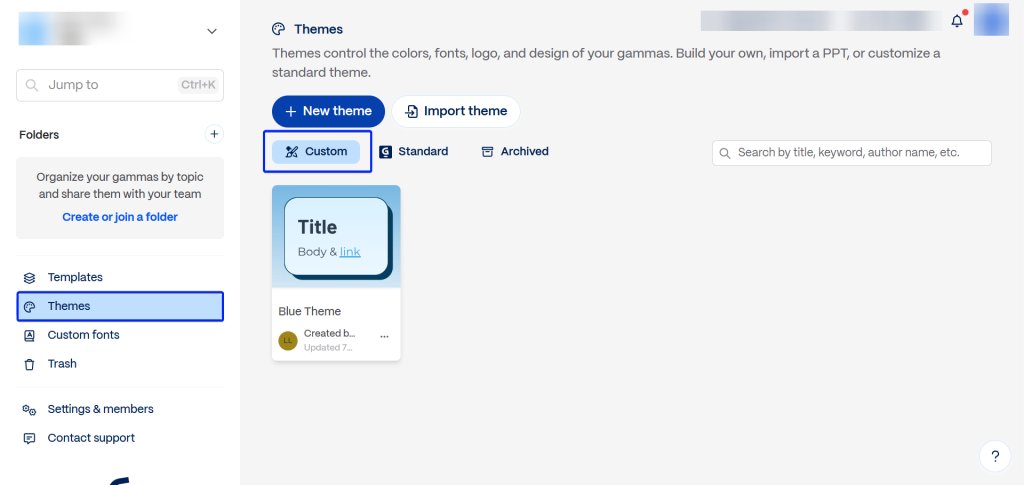Click the Create or join a folder link
The width and height of the screenshot is (1024, 485).
coord(120,217)
